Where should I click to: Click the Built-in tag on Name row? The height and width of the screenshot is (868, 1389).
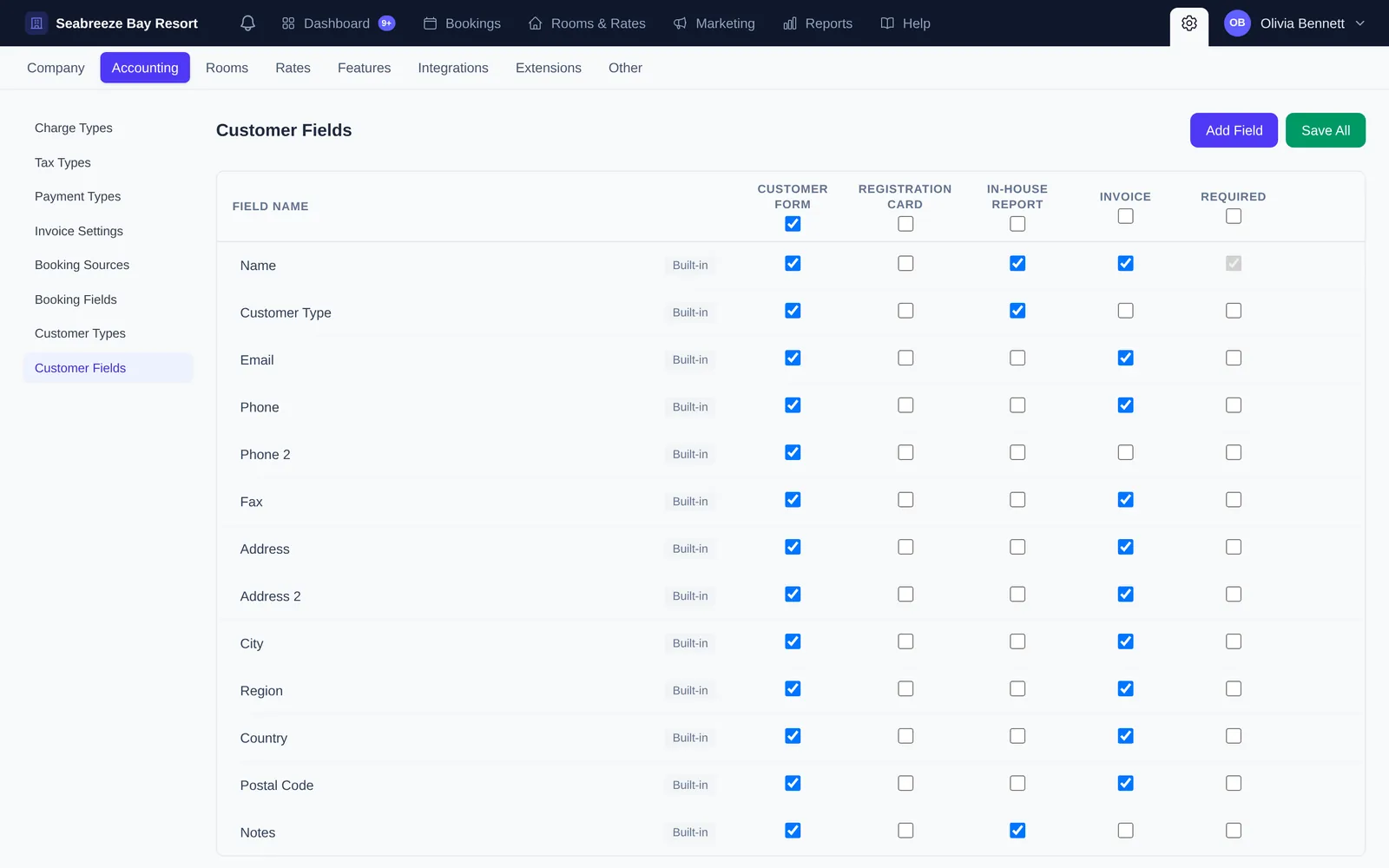(690, 266)
